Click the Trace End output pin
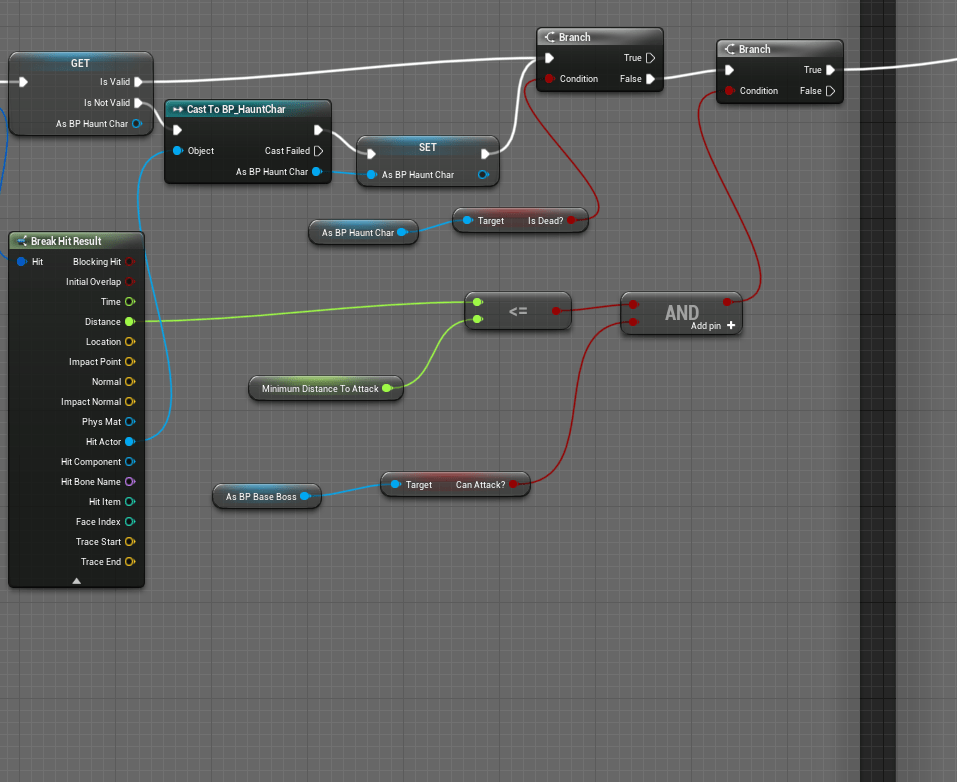 click(130, 561)
